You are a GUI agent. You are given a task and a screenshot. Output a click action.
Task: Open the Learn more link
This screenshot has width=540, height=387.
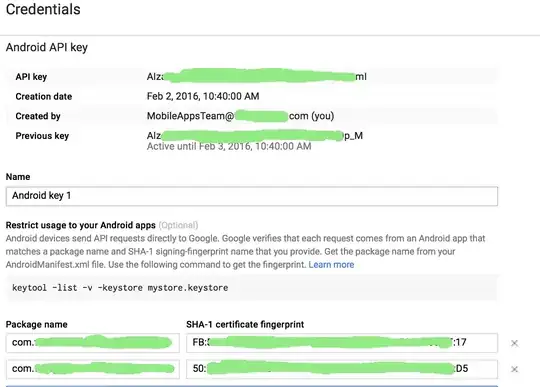pyautogui.click(x=331, y=264)
